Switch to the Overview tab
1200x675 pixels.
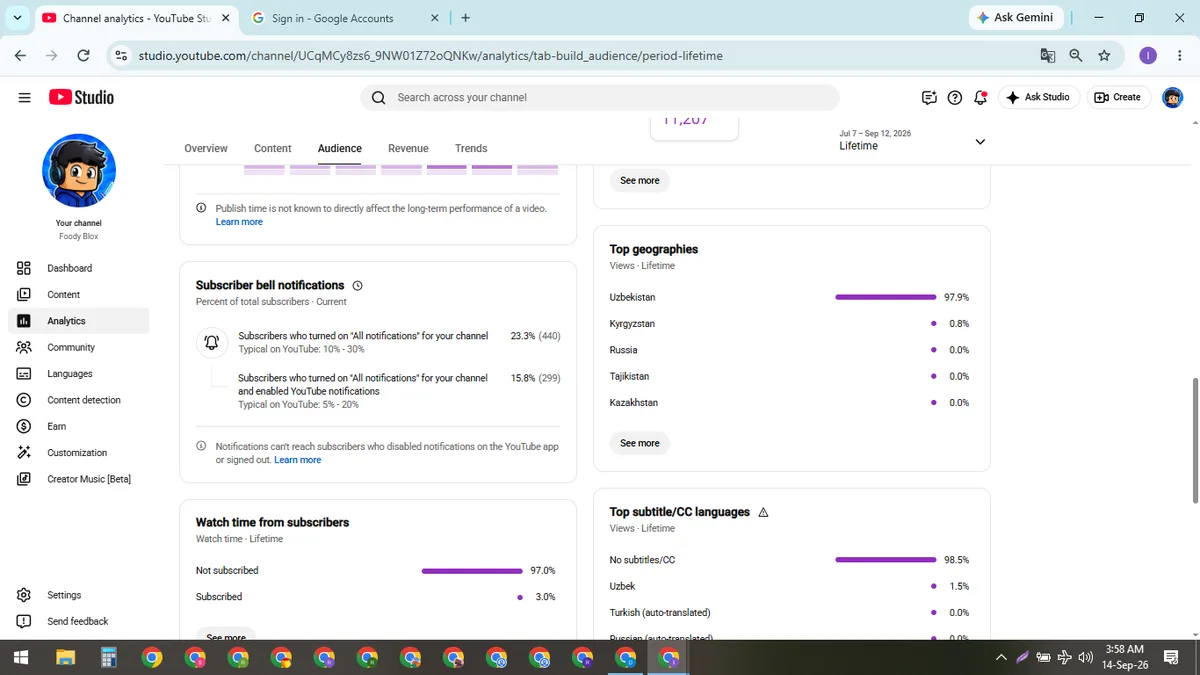[206, 148]
